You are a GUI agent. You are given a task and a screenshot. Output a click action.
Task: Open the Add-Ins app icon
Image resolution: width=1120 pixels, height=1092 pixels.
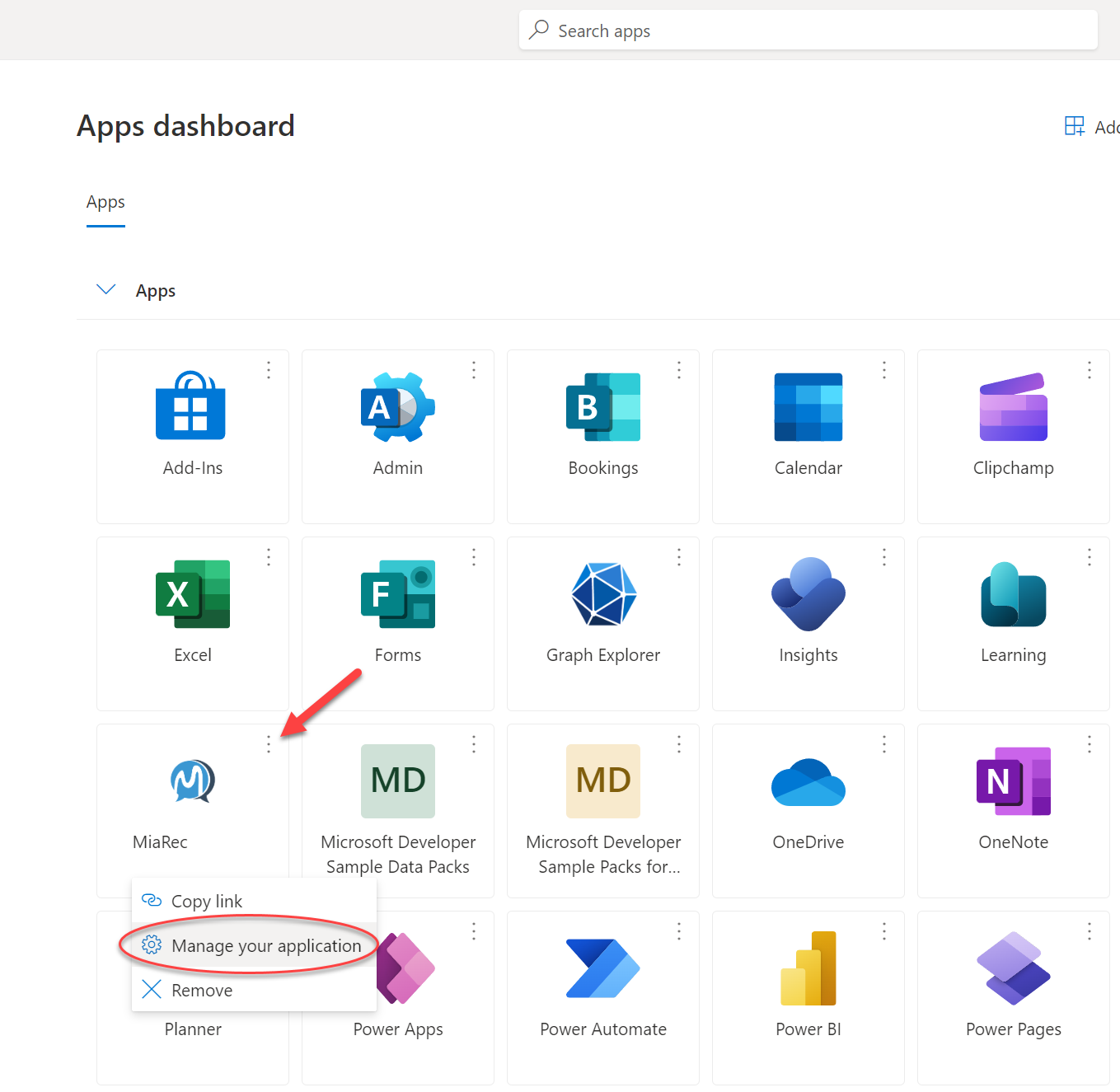(190, 405)
